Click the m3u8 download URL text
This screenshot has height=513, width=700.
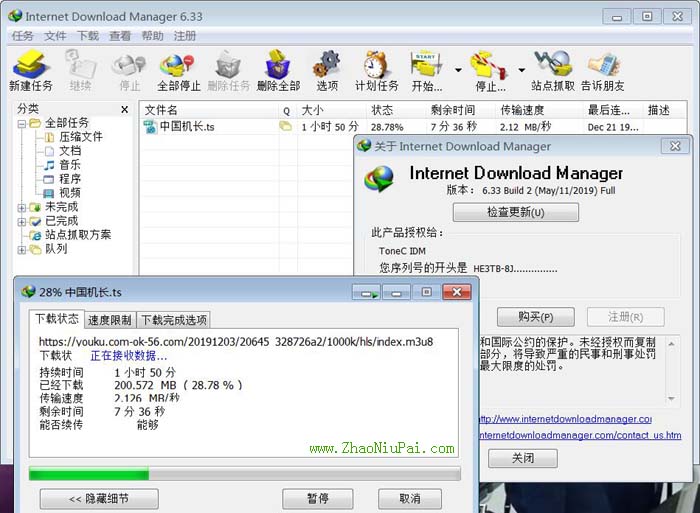[x=236, y=342]
